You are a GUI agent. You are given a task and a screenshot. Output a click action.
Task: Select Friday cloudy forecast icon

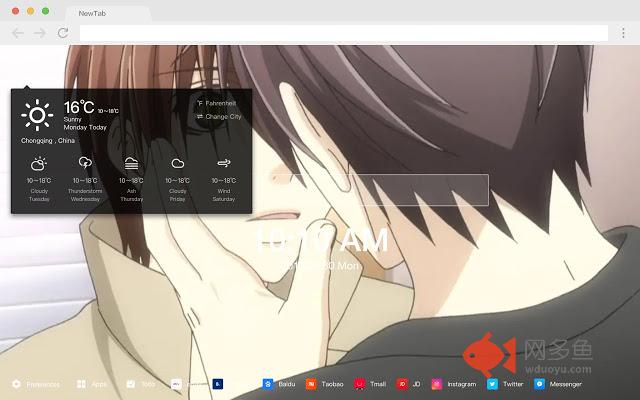pyautogui.click(x=178, y=163)
